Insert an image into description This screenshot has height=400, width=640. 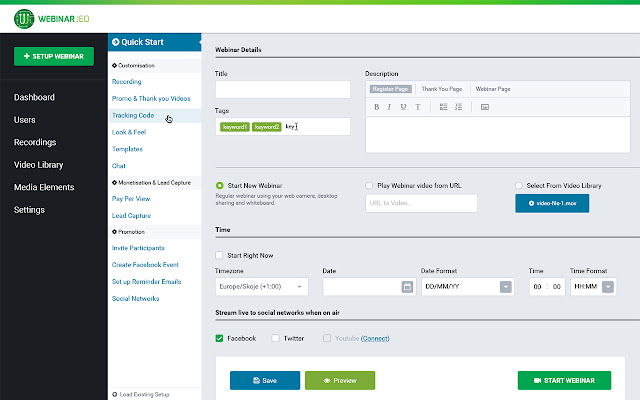[x=485, y=107]
